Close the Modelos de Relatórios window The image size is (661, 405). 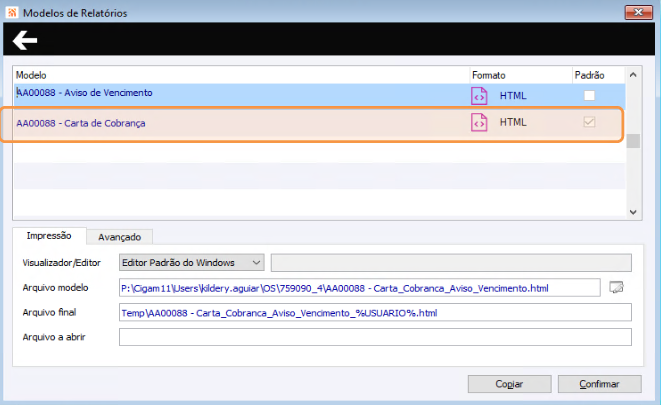638,12
